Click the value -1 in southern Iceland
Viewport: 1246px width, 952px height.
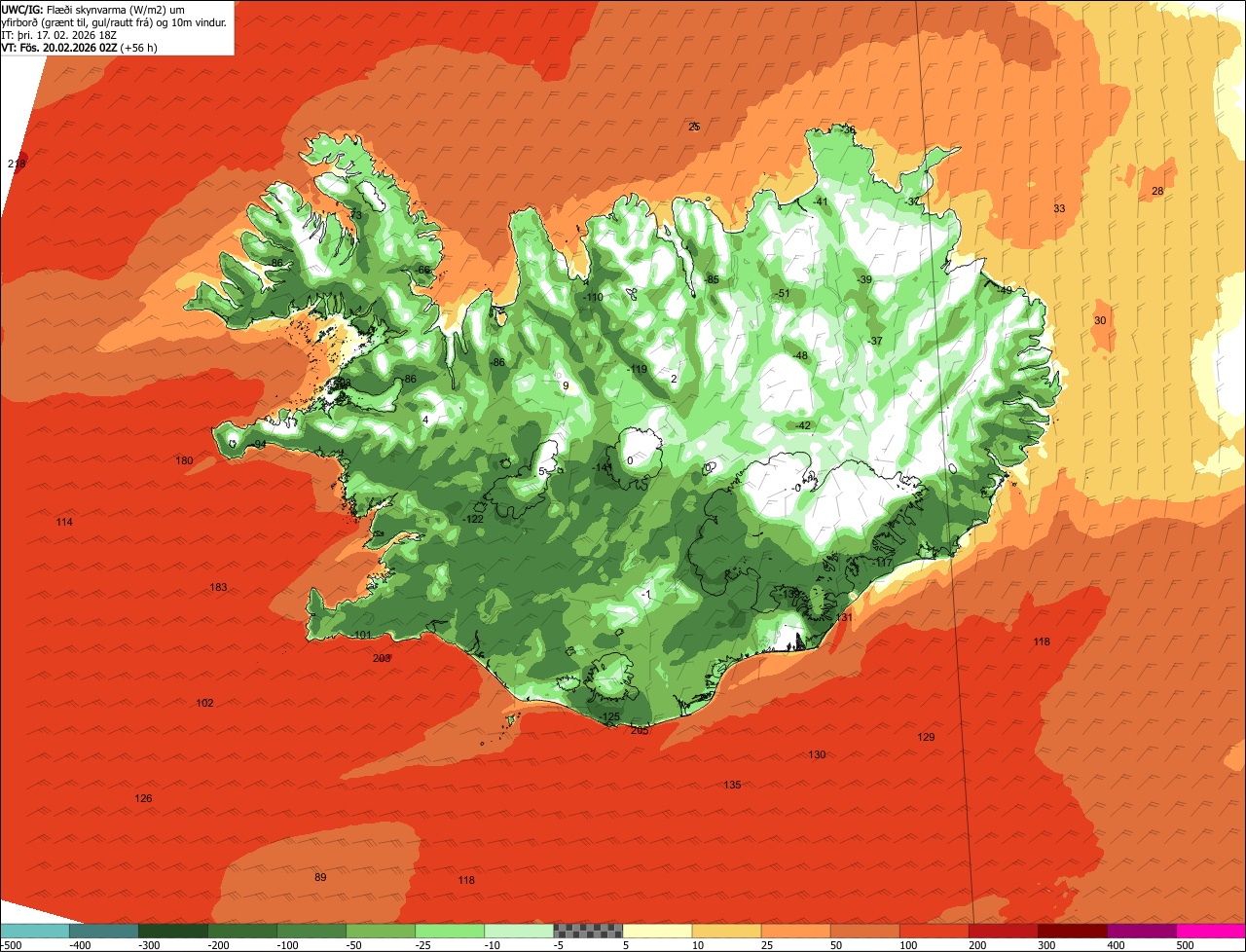tap(646, 594)
